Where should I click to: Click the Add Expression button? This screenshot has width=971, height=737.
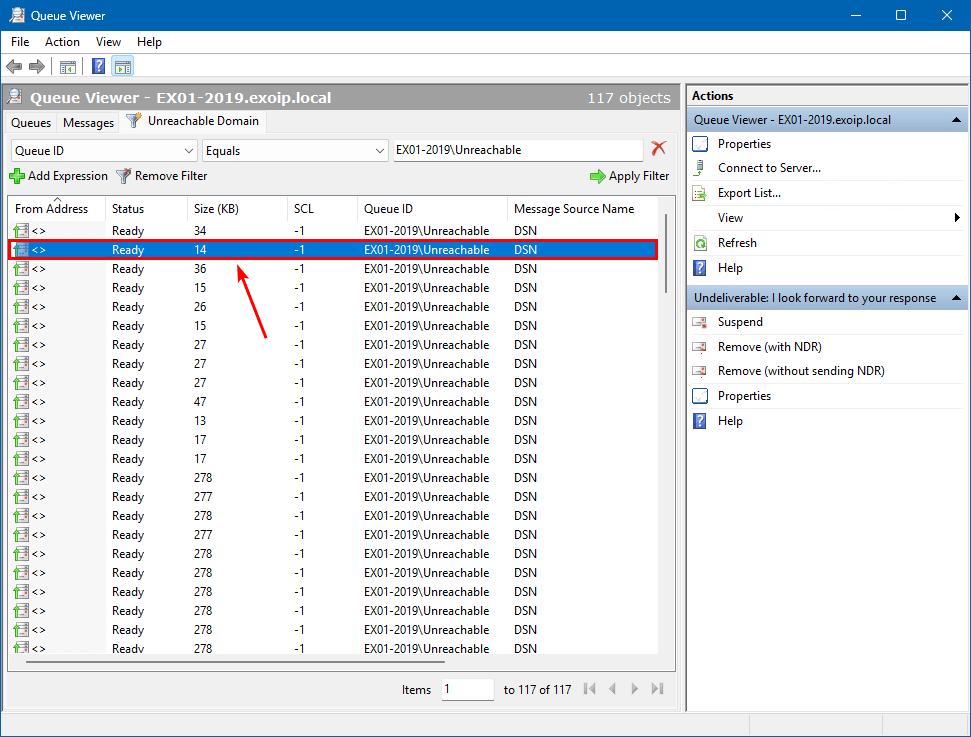tap(59, 176)
